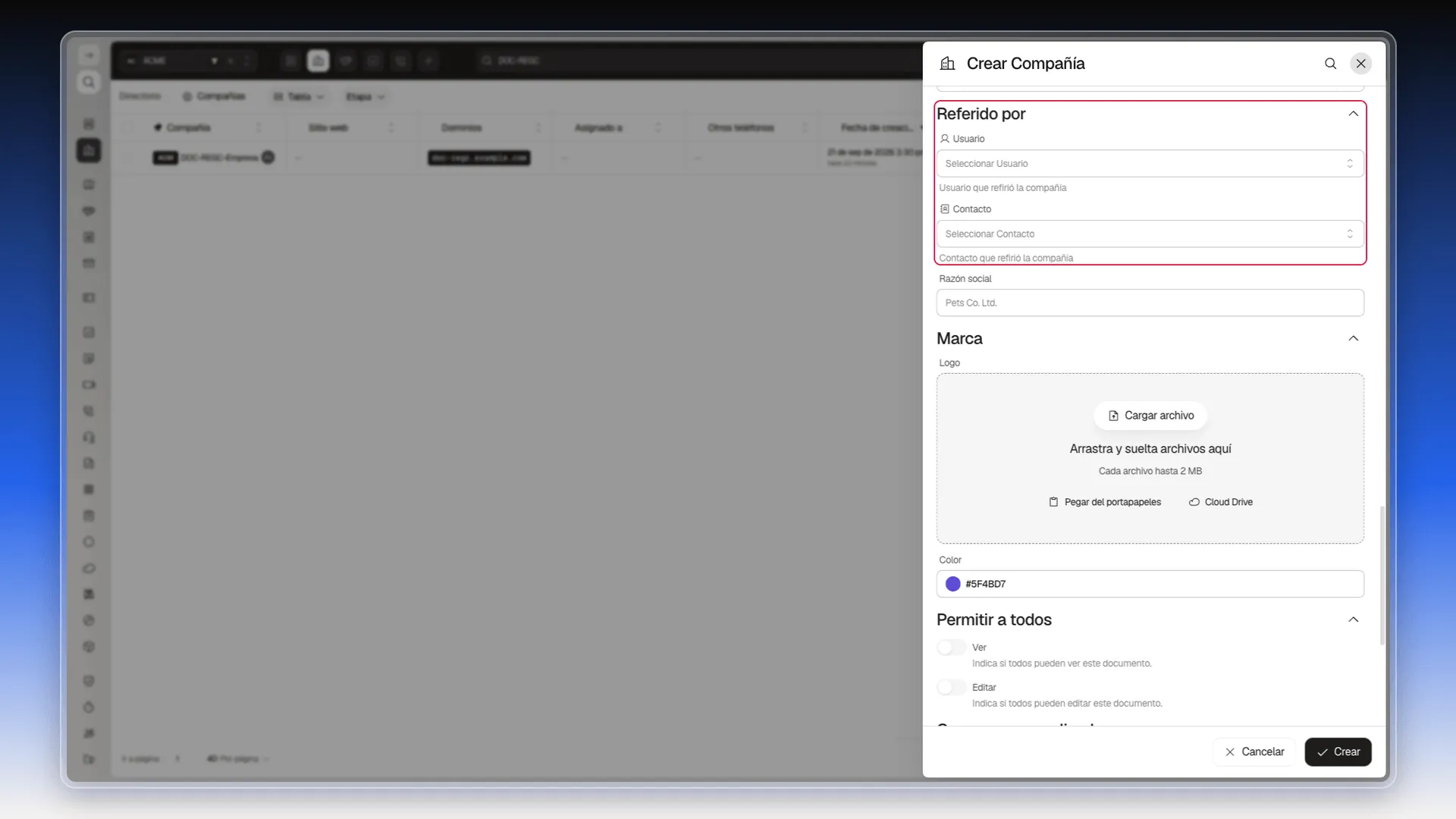Collapse the Marca section
This screenshot has width=1456, height=819.
pyautogui.click(x=1353, y=339)
